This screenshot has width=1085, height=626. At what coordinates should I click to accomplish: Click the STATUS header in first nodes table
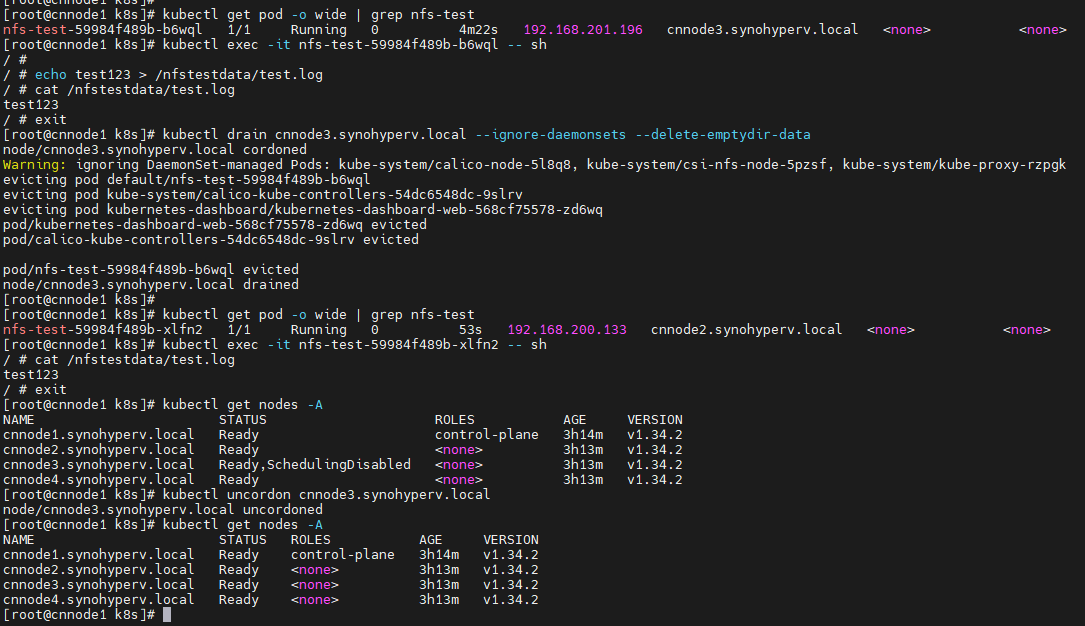(242, 420)
